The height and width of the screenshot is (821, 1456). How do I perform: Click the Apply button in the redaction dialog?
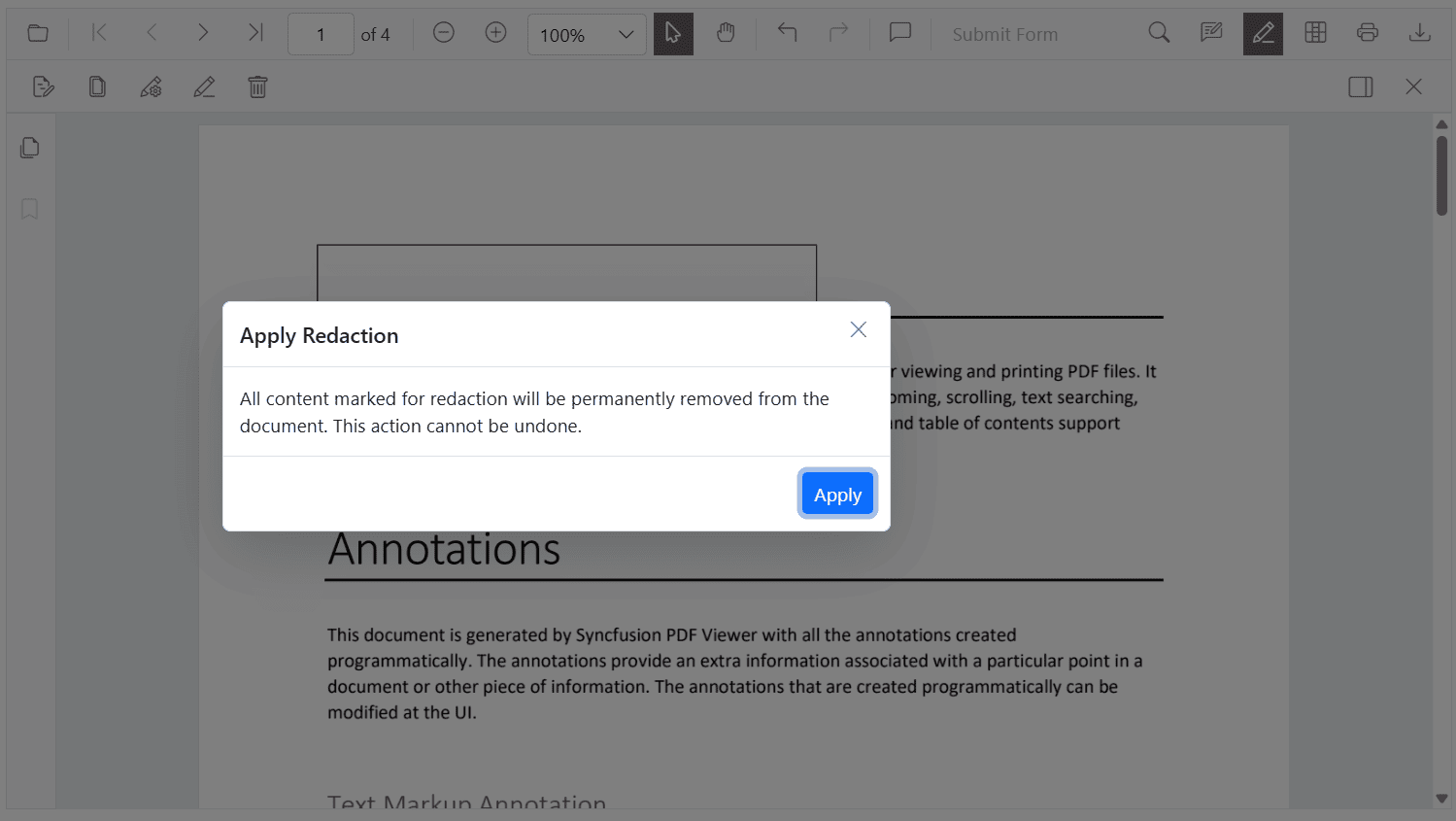click(836, 494)
